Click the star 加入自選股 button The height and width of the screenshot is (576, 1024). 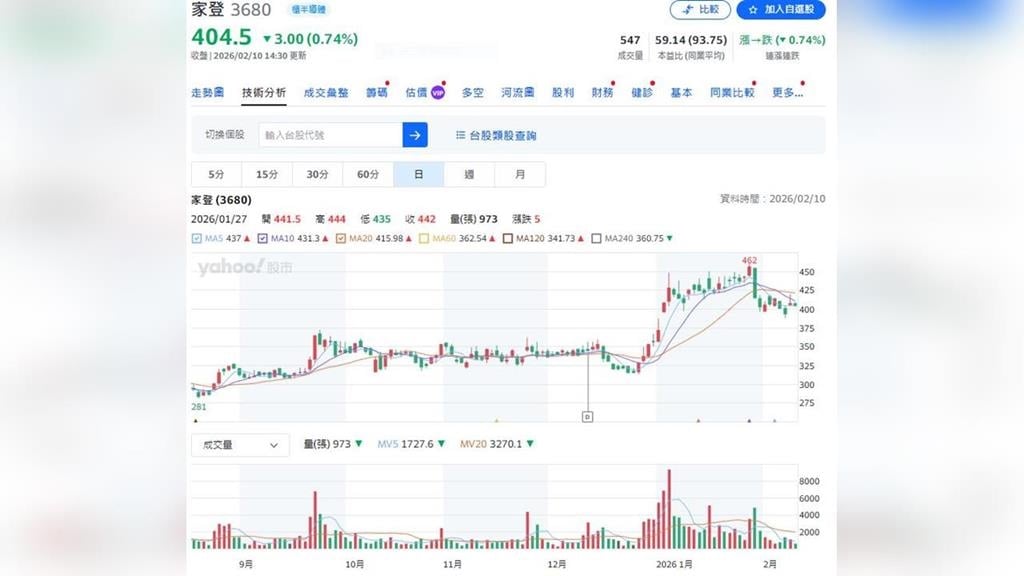(781, 10)
